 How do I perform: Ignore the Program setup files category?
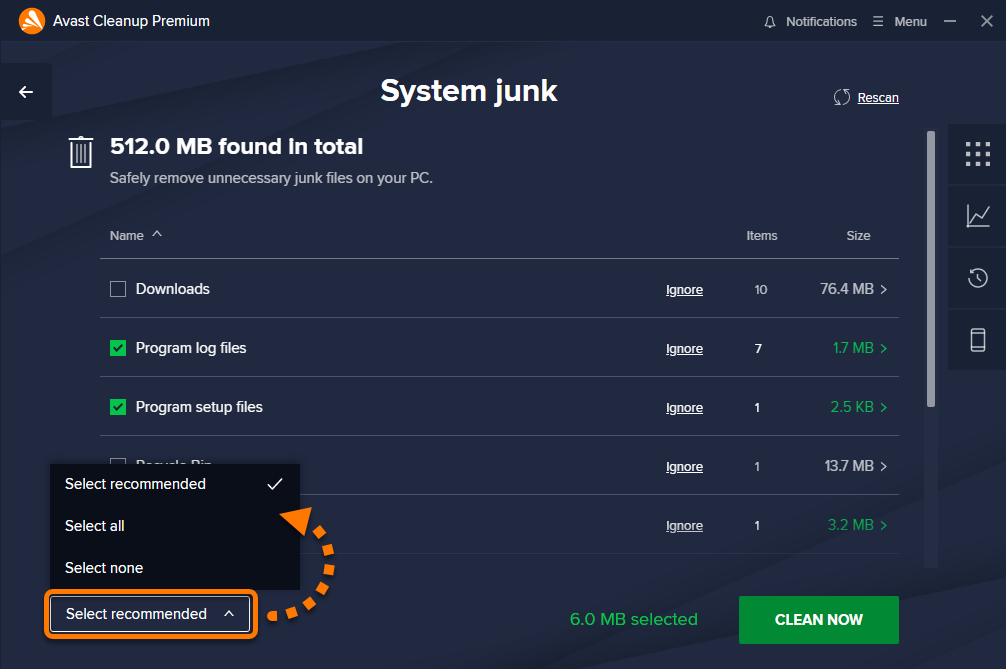click(684, 408)
